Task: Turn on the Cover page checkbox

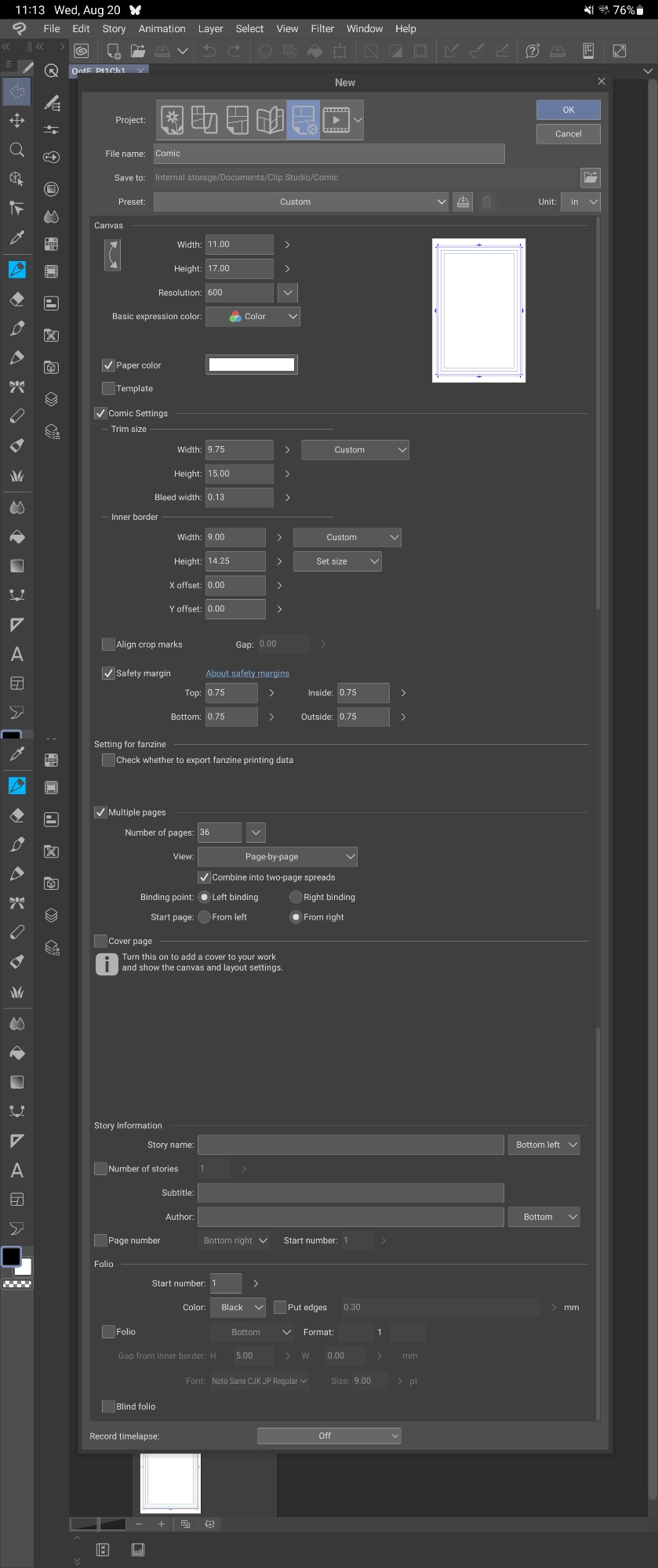Action: point(101,941)
